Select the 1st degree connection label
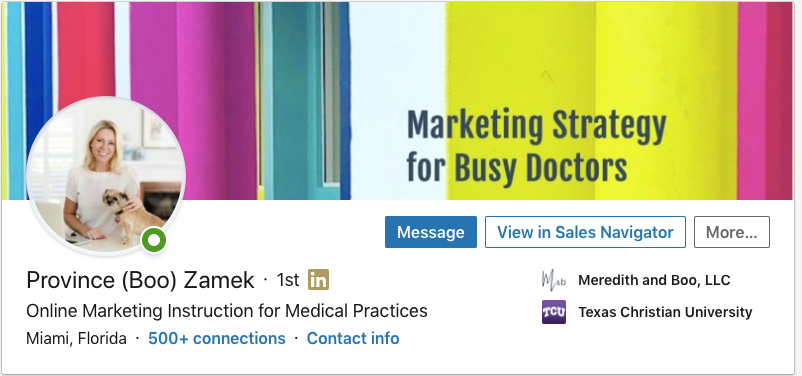 point(288,280)
